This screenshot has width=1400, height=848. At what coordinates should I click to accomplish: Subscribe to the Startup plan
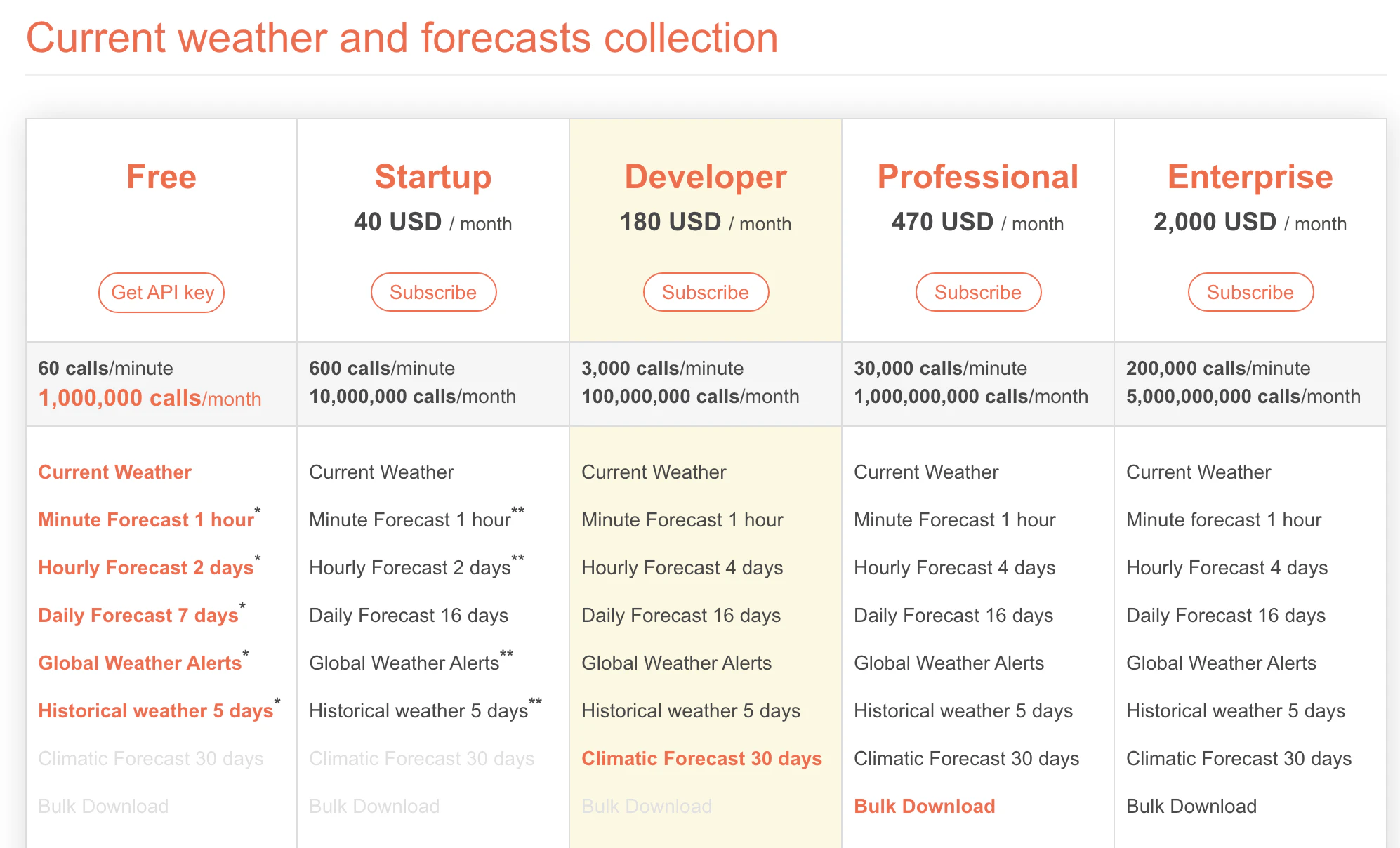tap(433, 292)
